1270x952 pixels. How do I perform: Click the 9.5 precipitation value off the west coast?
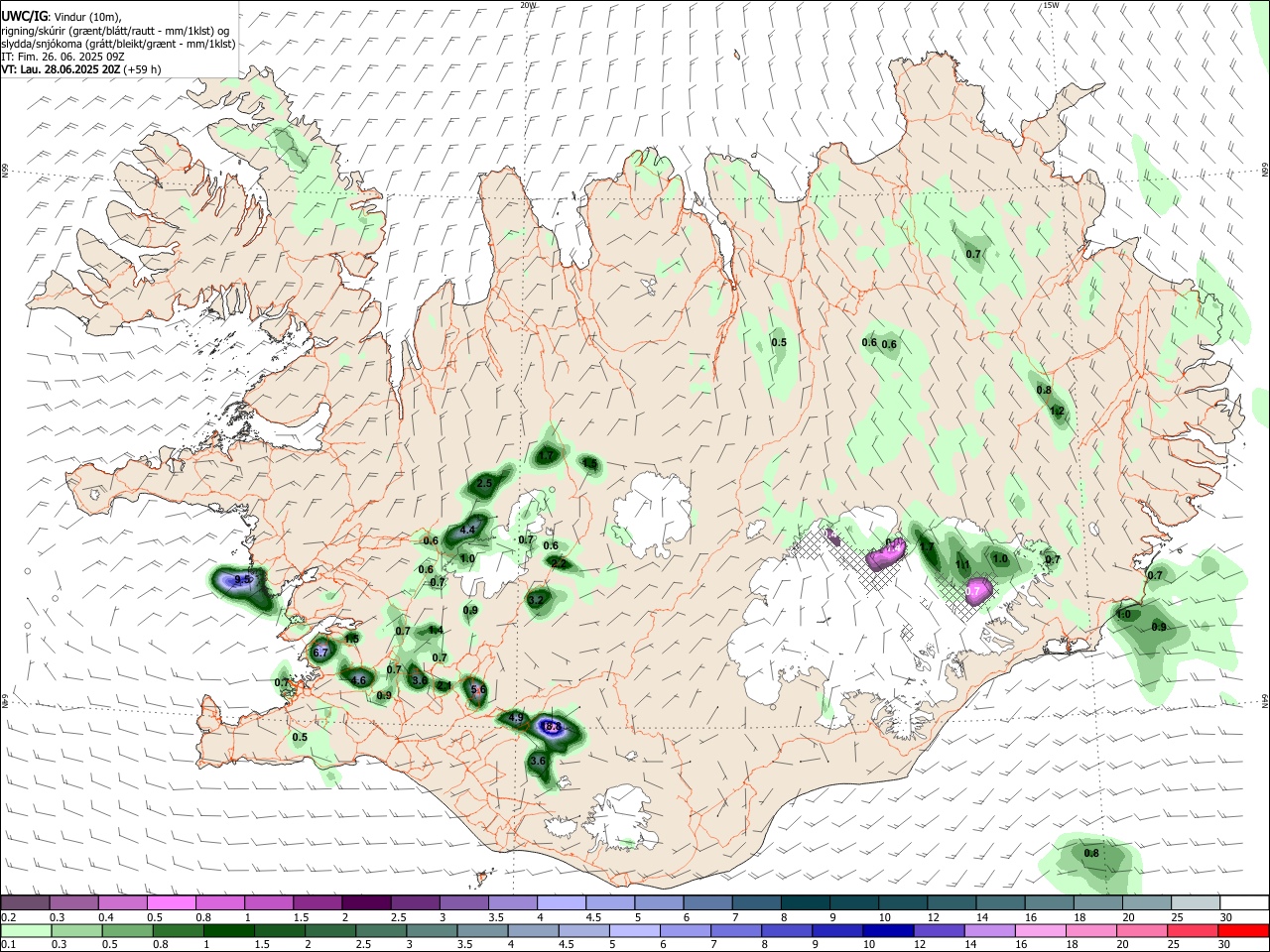[243, 579]
